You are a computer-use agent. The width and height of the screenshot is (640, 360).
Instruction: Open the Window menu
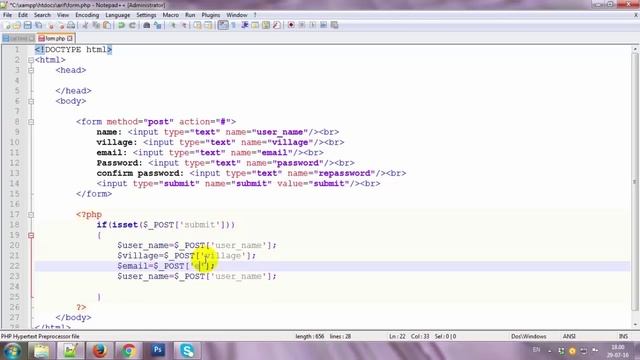(237, 15)
